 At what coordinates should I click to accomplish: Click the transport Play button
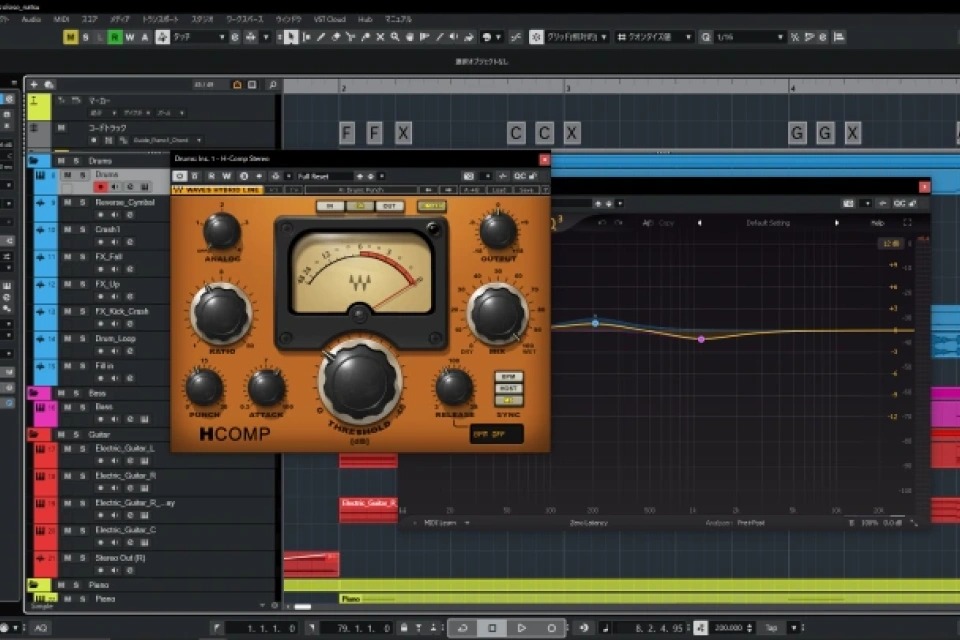(522, 628)
